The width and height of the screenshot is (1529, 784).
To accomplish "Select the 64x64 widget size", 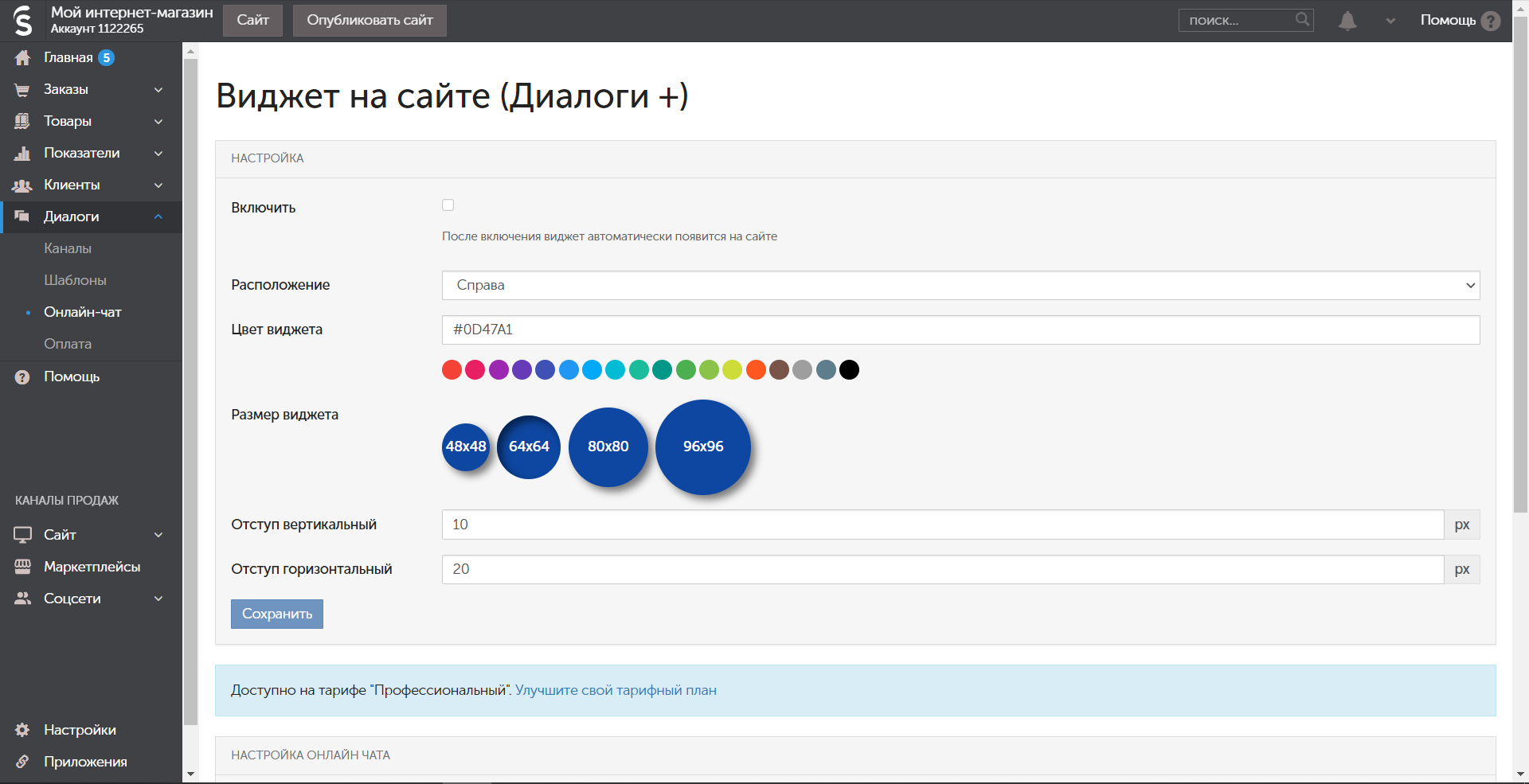I will tap(529, 447).
